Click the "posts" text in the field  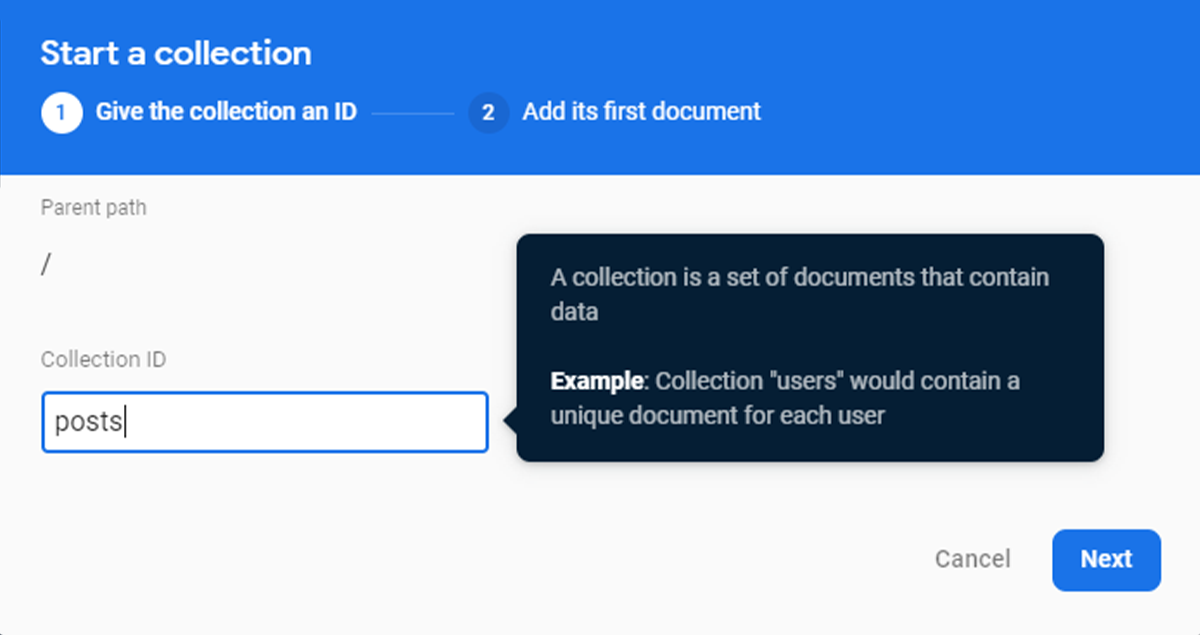87,423
